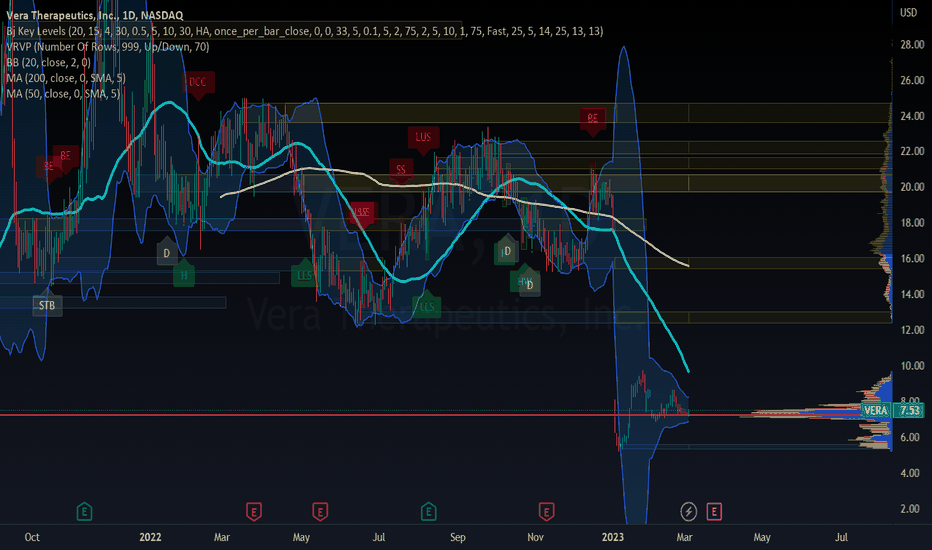Image resolution: width=932 pixels, height=550 pixels.
Task: Click the 28.00 price axis label
Action: (912, 45)
